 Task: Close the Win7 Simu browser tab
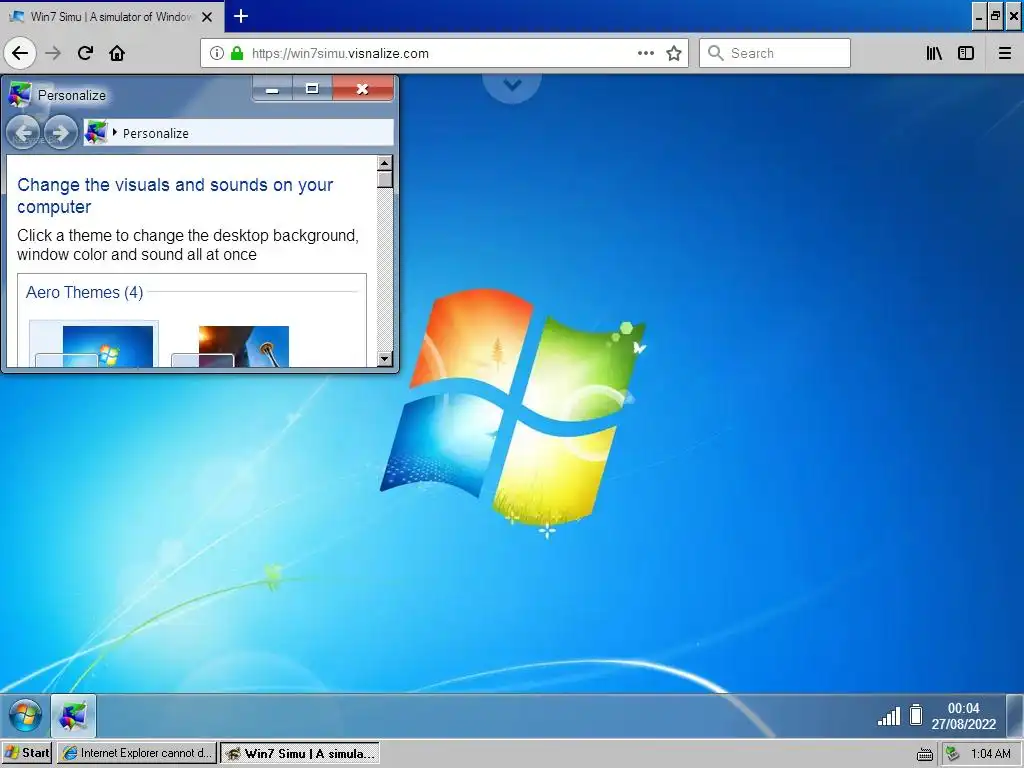click(x=207, y=17)
